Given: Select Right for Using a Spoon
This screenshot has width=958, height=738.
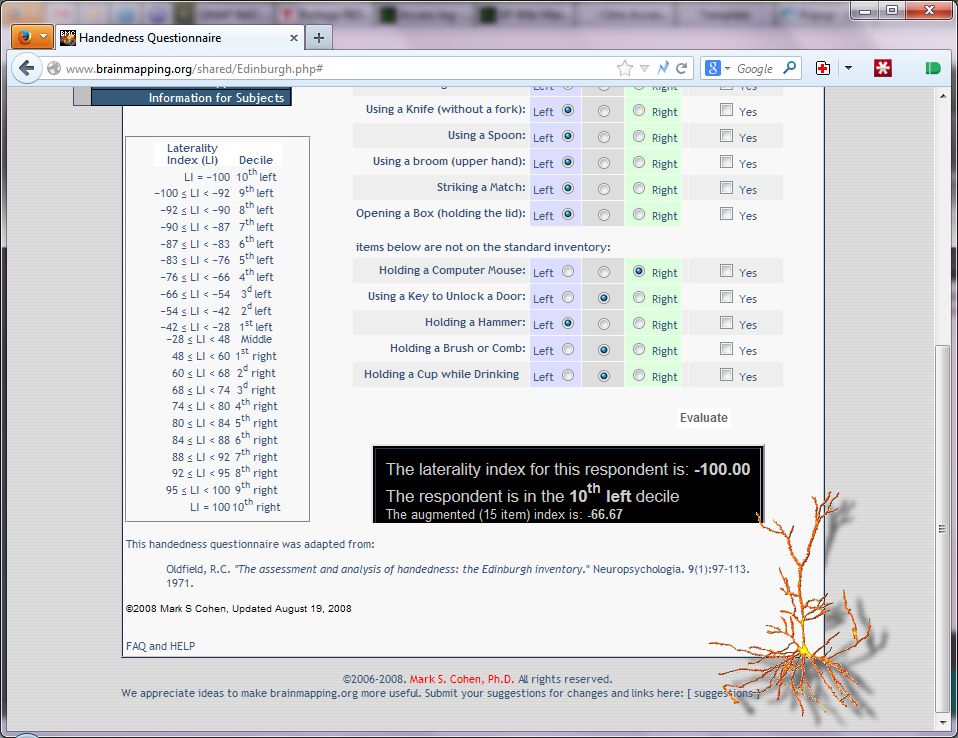Looking at the screenshot, I should click(639, 136).
